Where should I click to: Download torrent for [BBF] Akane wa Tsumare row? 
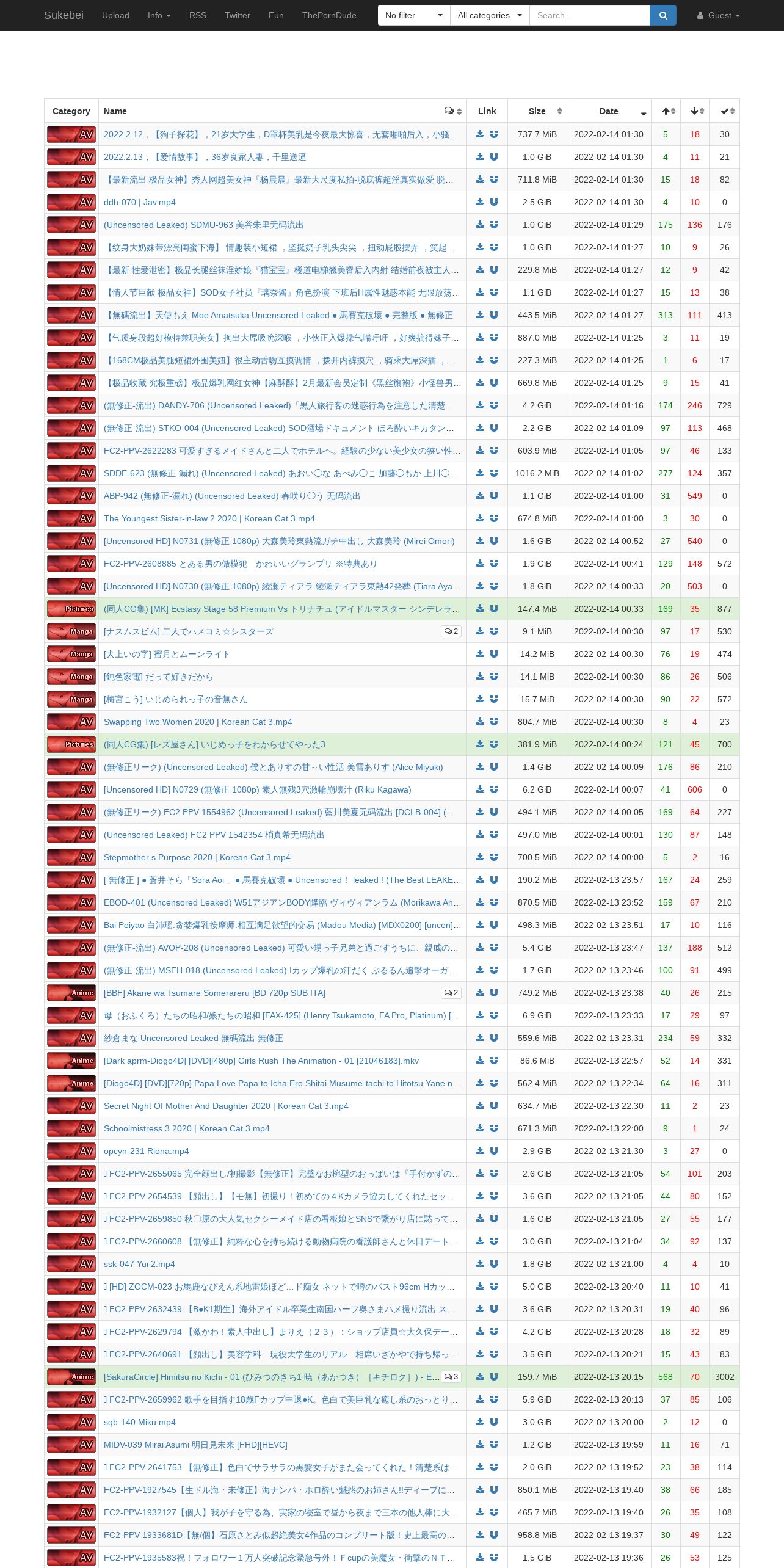click(480, 993)
